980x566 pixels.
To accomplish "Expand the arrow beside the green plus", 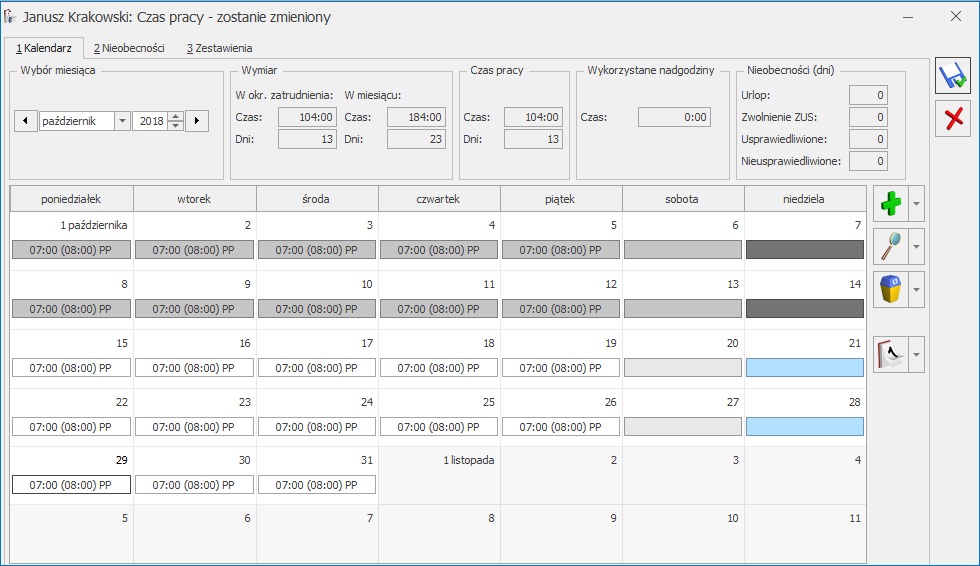I will pyautogui.click(x=917, y=204).
